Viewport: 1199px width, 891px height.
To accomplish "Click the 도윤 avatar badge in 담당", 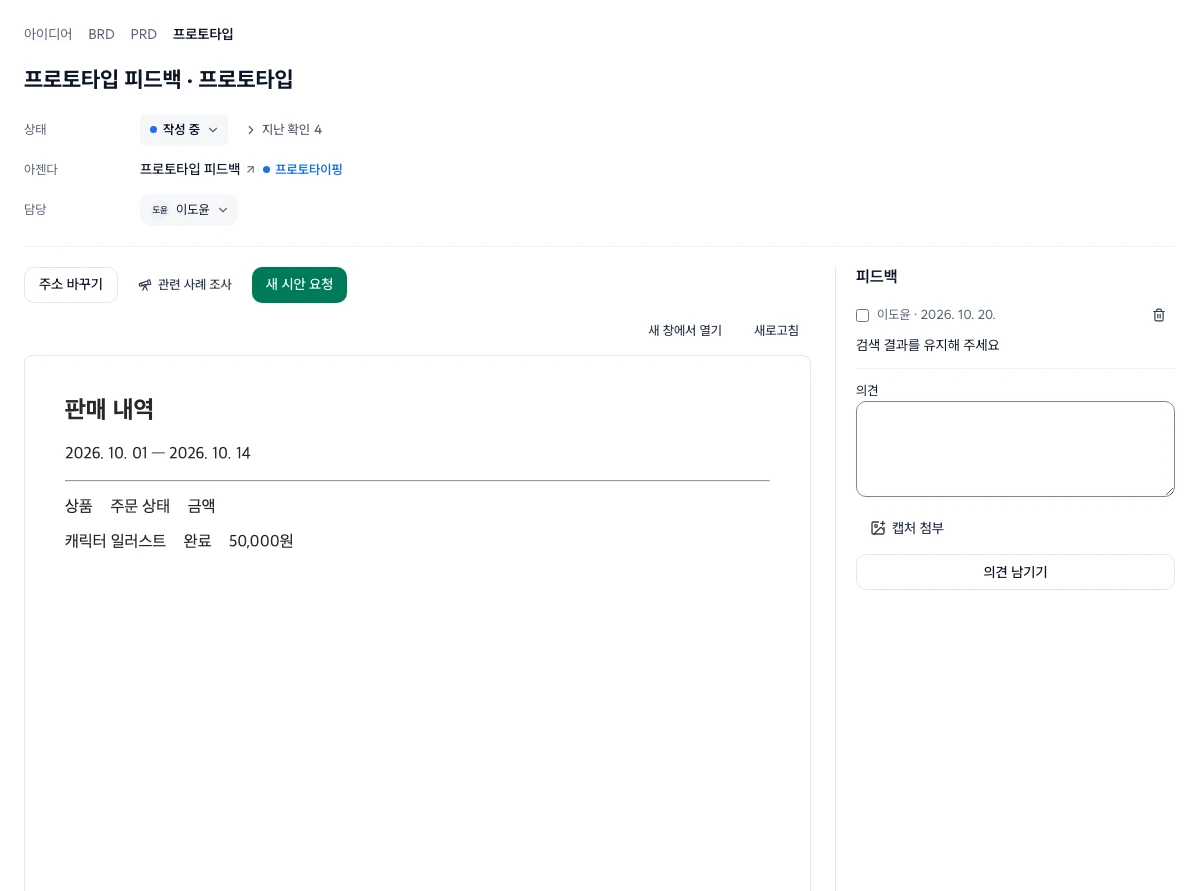I will coord(160,210).
